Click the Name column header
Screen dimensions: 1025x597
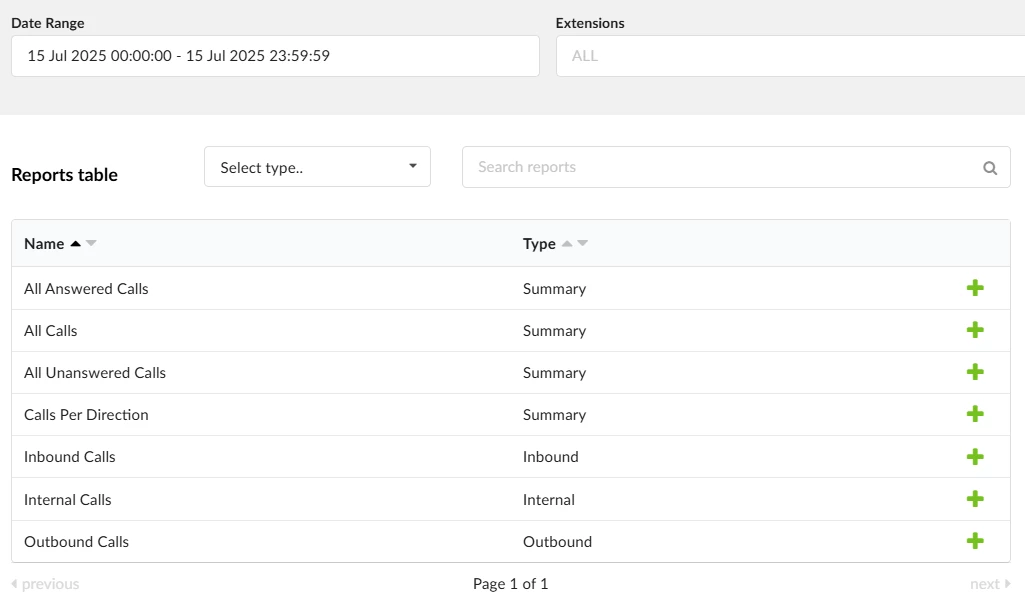[x=44, y=244]
